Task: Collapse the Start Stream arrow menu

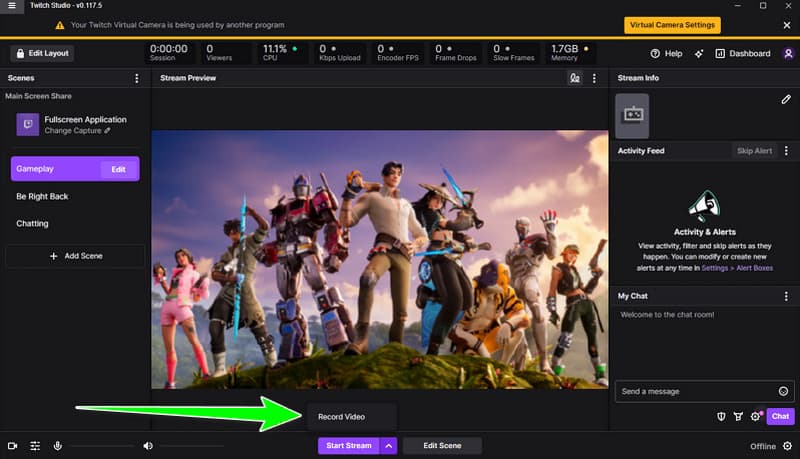Action: point(389,446)
